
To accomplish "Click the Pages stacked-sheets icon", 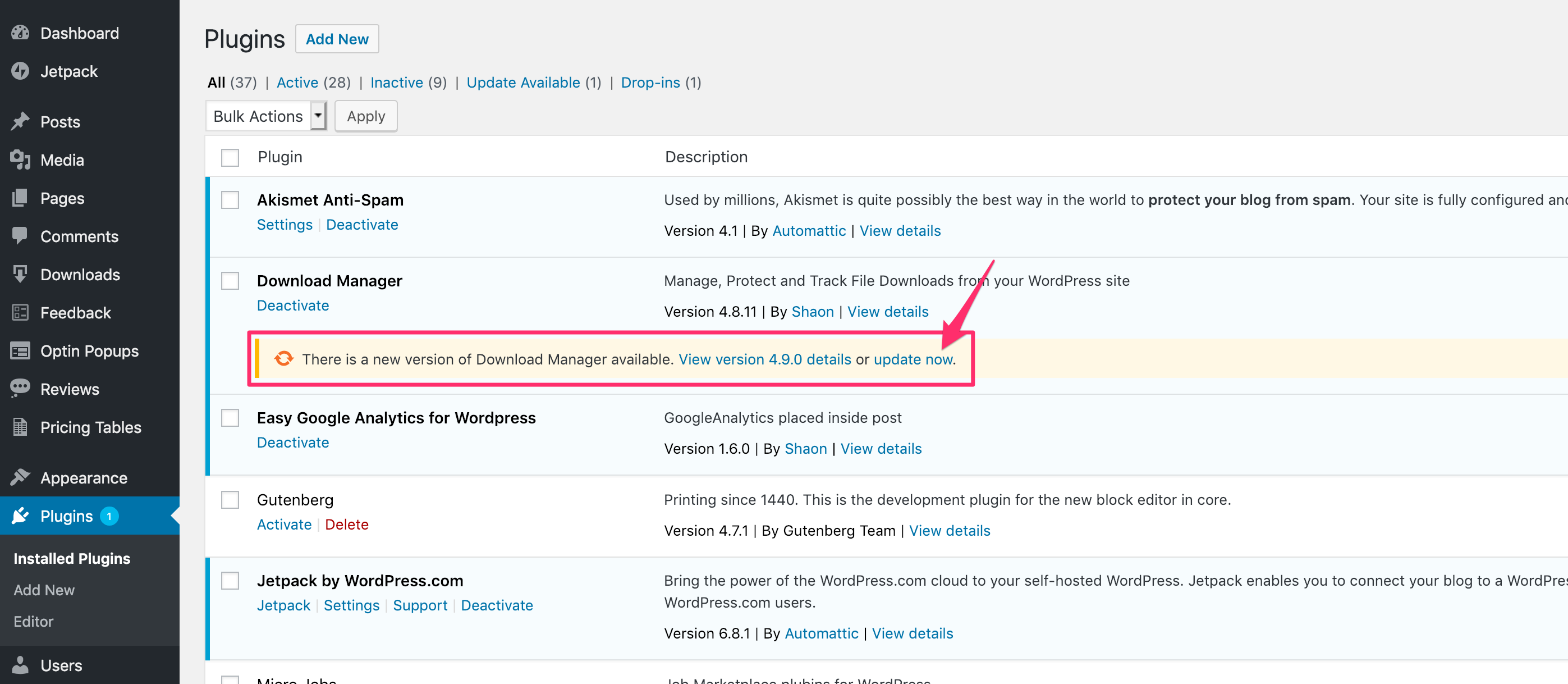I will point(20,198).
